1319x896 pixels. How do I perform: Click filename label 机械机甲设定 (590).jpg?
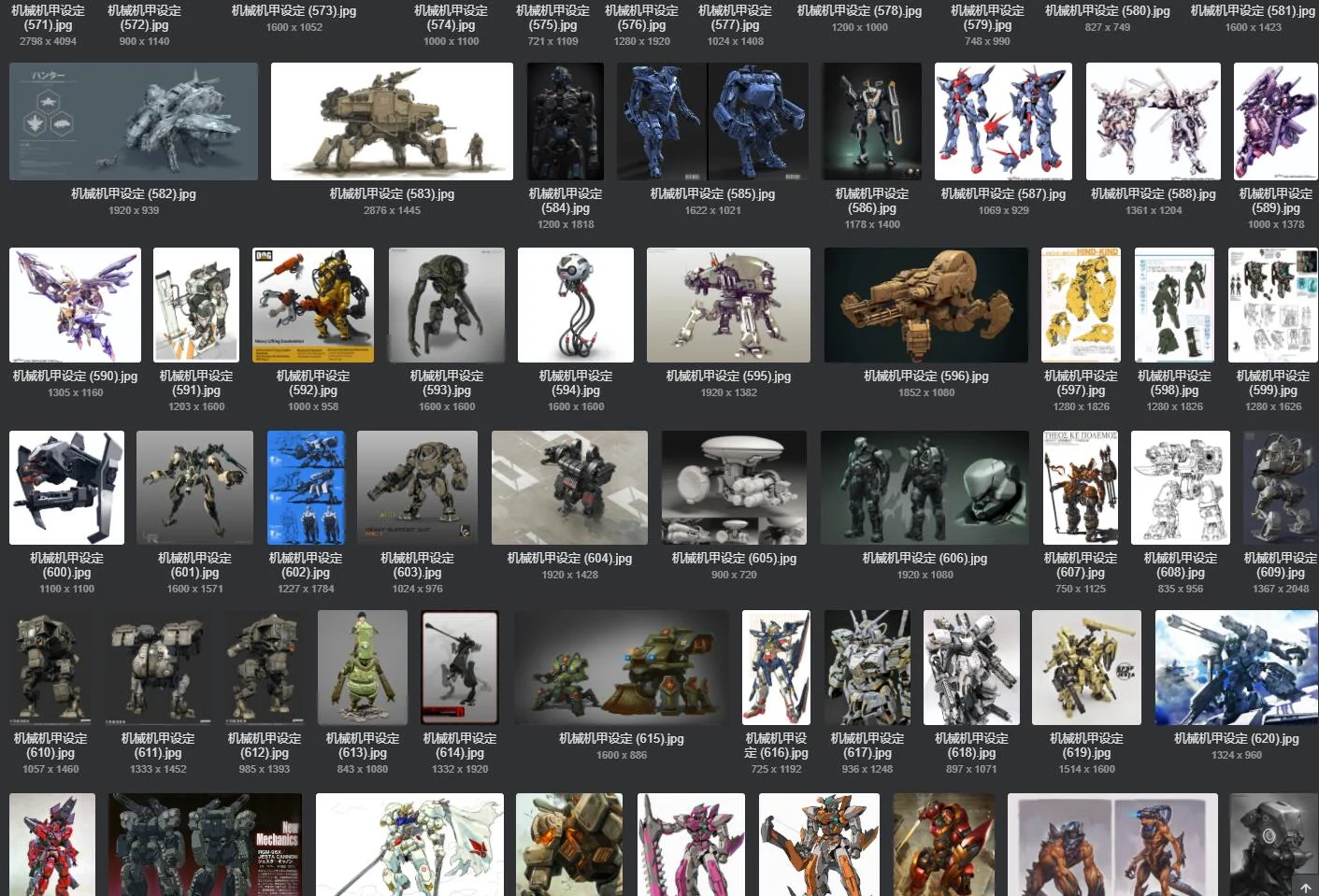click(x=75, y=377)
